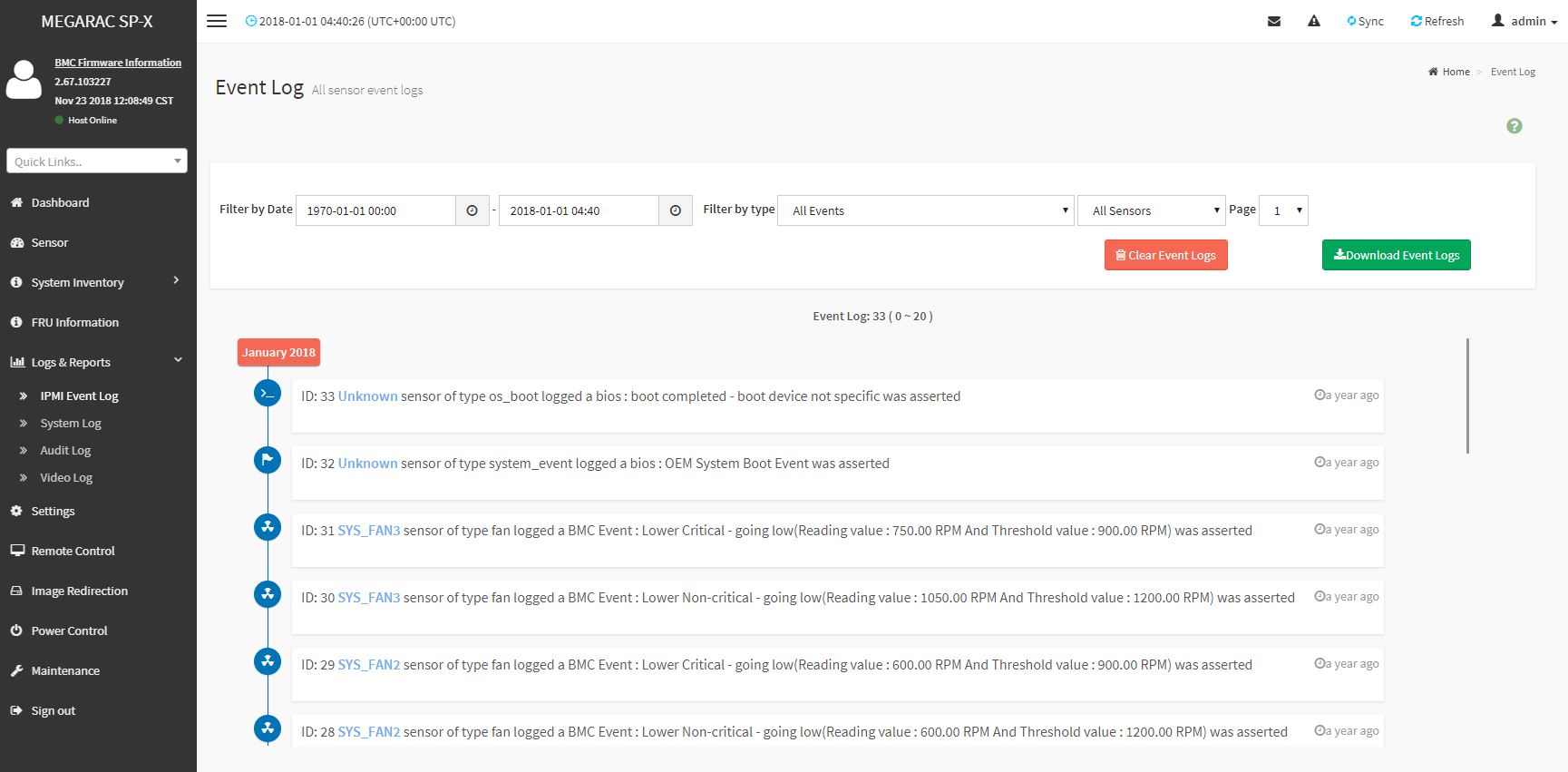Click the start date input field
The height and width of the screenshot is (772, 1568).
(x=375, y=210)
